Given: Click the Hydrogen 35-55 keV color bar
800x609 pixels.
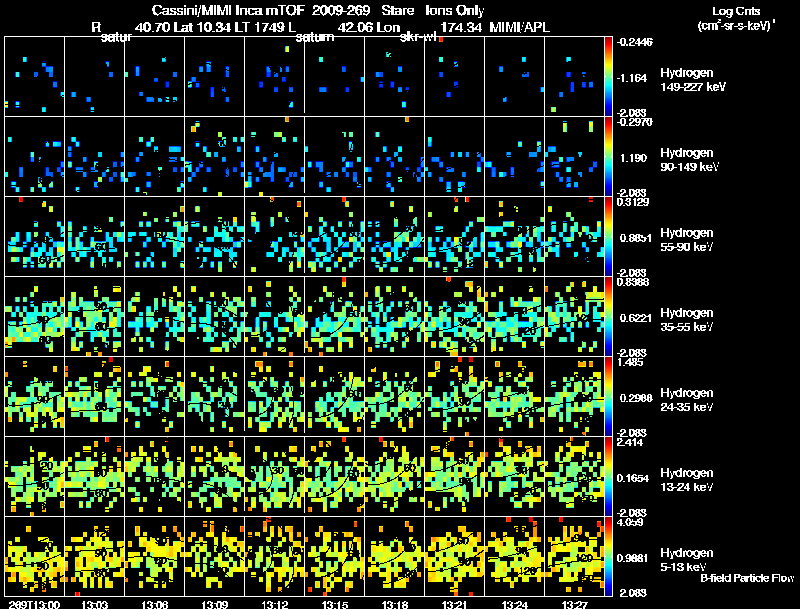Looking at the screenshot, I should (608, 317).
